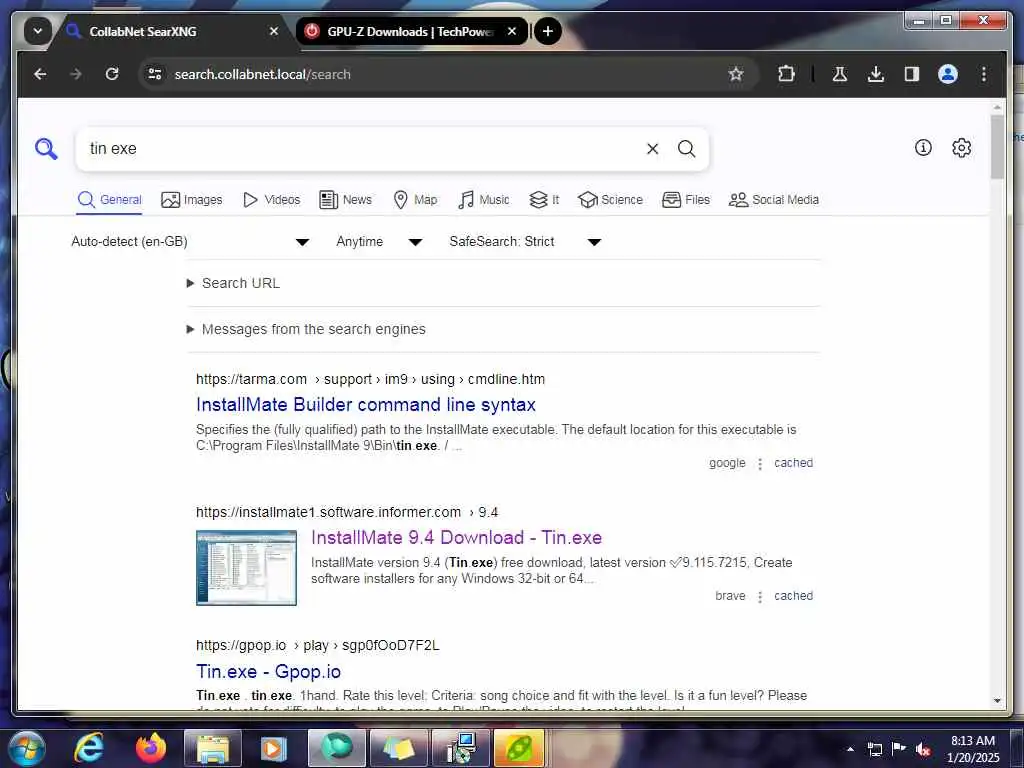Clear the search query with X
1024x768 pixels.
click(652, 149)
